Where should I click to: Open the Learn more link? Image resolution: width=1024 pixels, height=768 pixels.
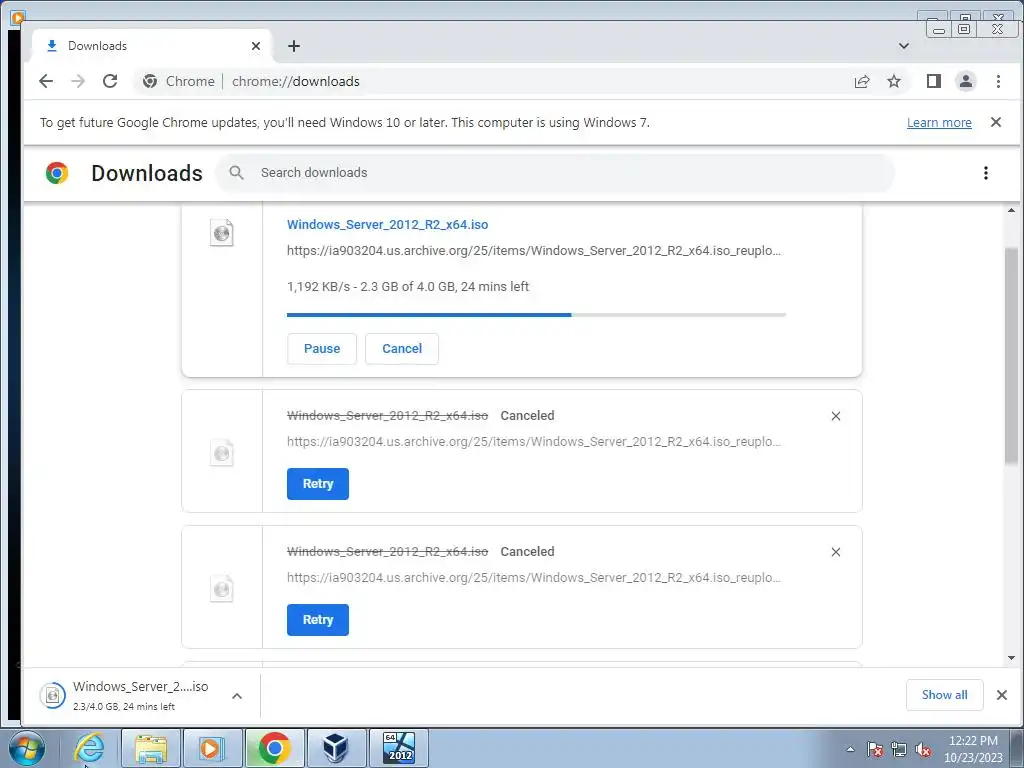point(939,123)
